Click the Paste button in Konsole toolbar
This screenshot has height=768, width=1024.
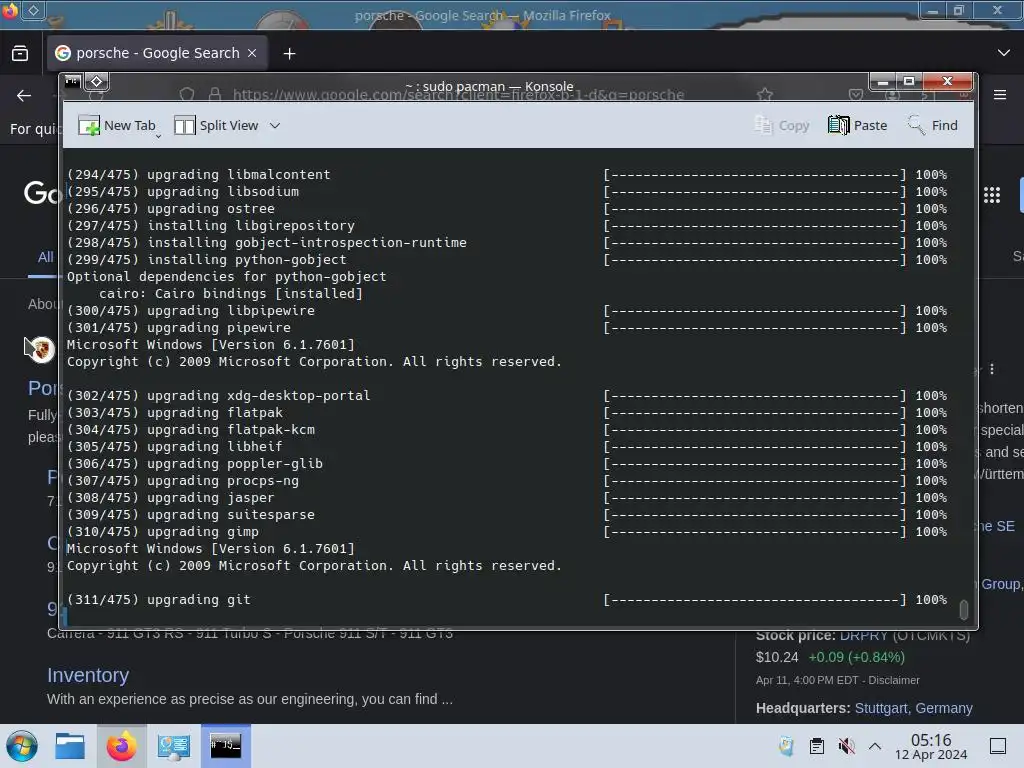[x=857, y=125]
